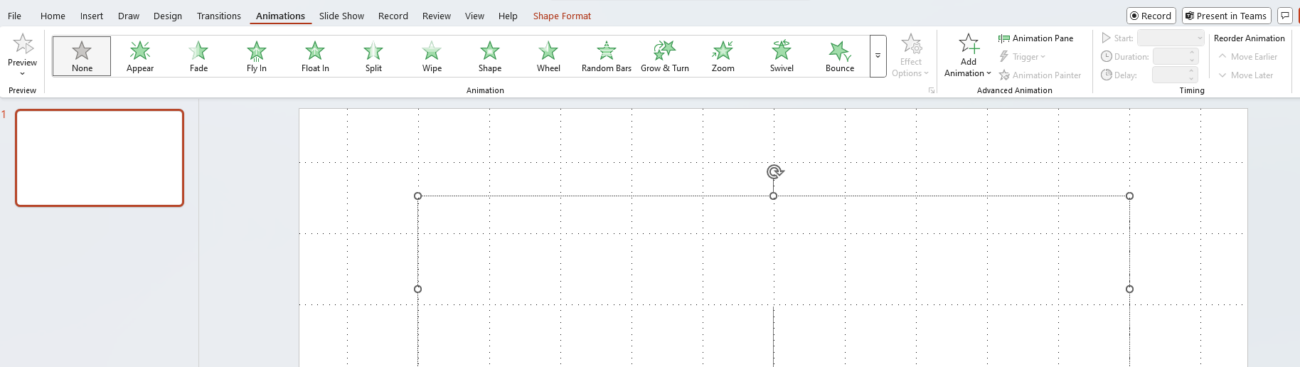Switch to the Design tab
This screenshot has width=1300, height=367.
(x=168, y=16)
